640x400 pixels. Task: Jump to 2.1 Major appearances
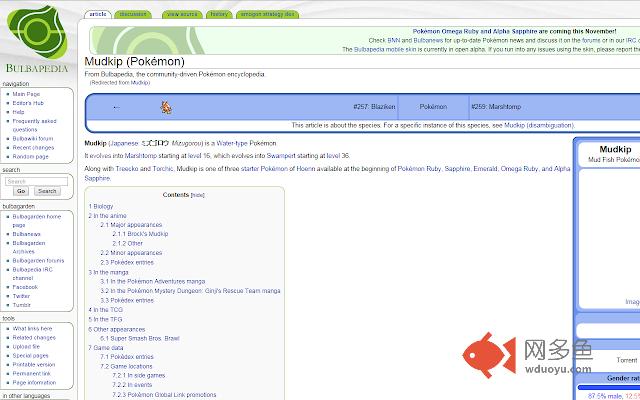[x=131, y=225]
